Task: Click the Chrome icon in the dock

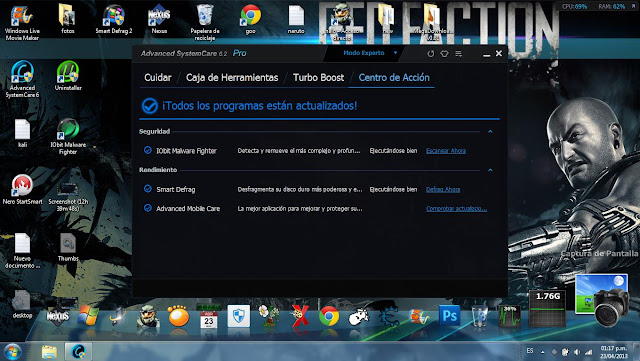Action: coord(329,316)
